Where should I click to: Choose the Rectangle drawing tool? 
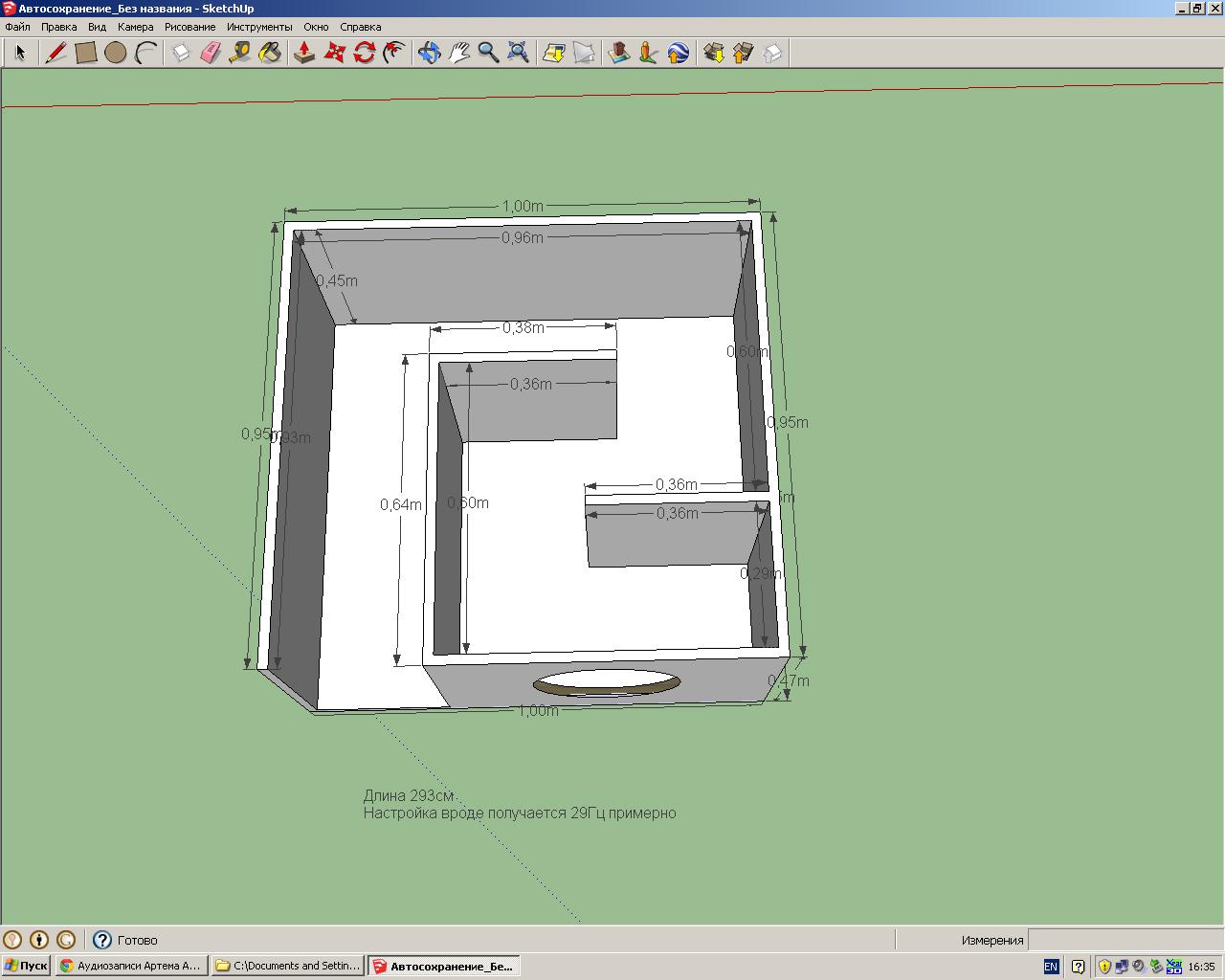pyautogui.click(x=86, y=53)
